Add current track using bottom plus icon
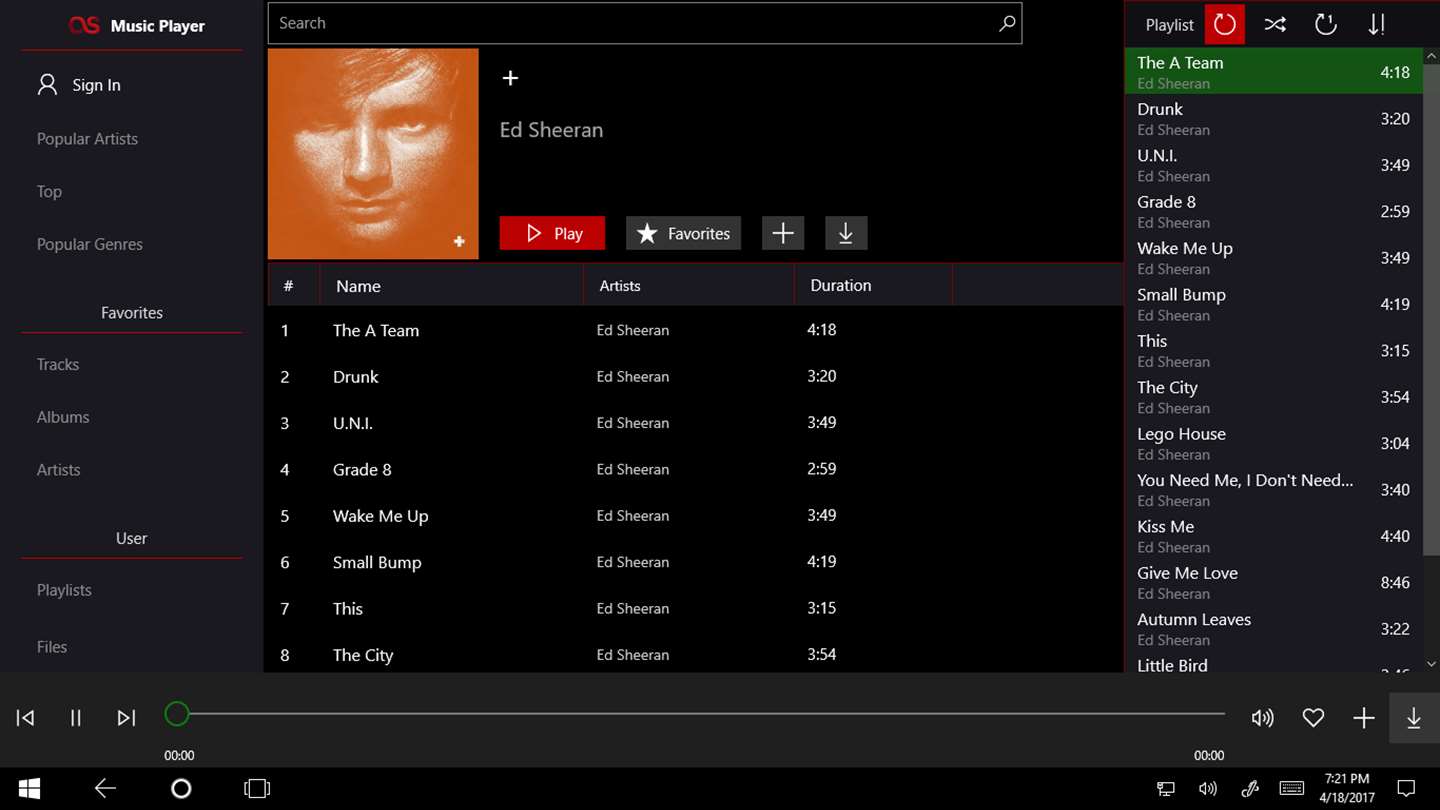The height and width of the screenshot is (810, 1440). 1364,718
